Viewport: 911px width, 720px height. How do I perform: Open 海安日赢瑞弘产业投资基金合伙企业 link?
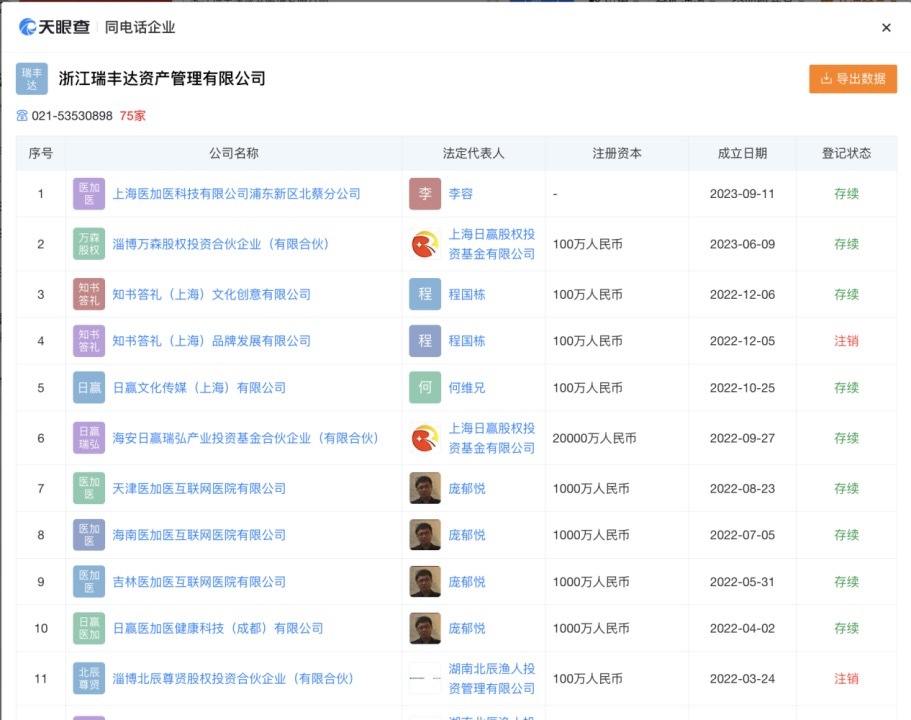[246, 438]
